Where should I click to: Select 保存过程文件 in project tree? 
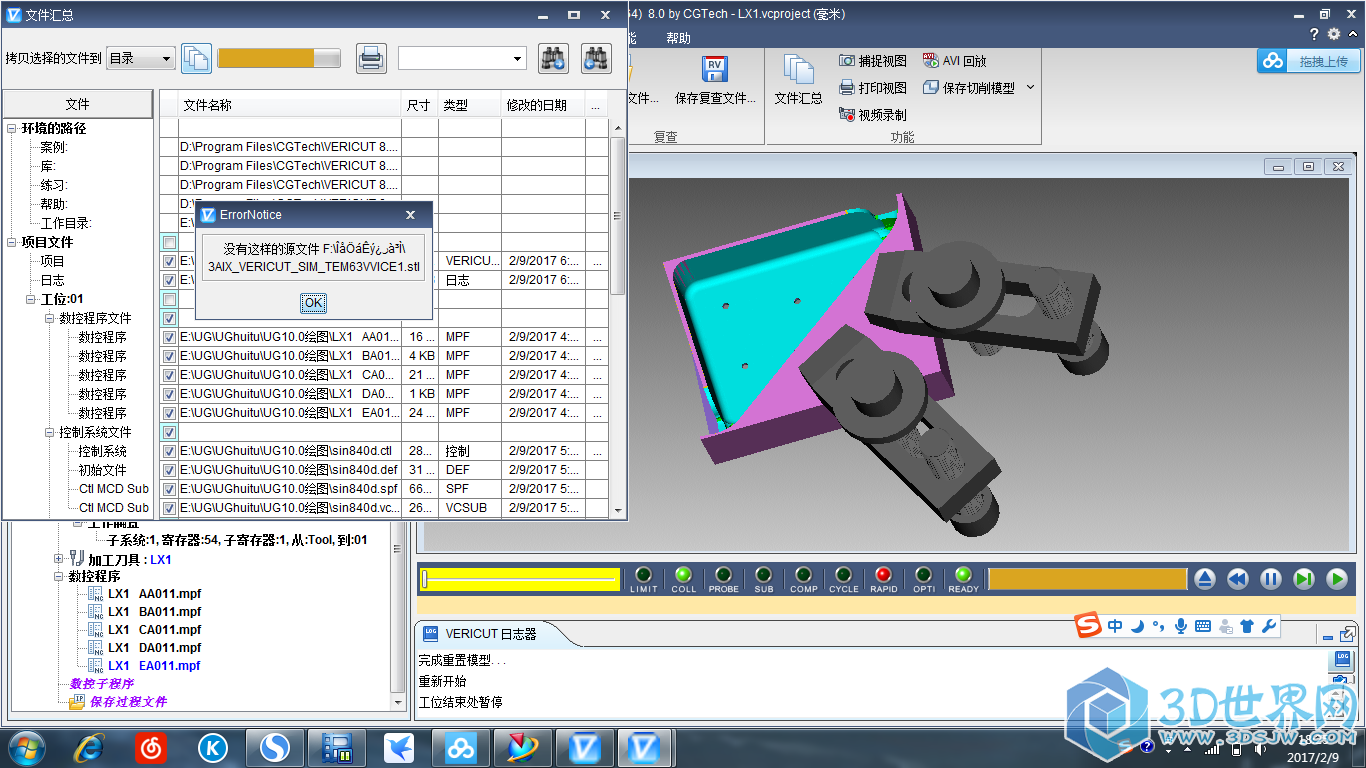click(x=128, y=702)
